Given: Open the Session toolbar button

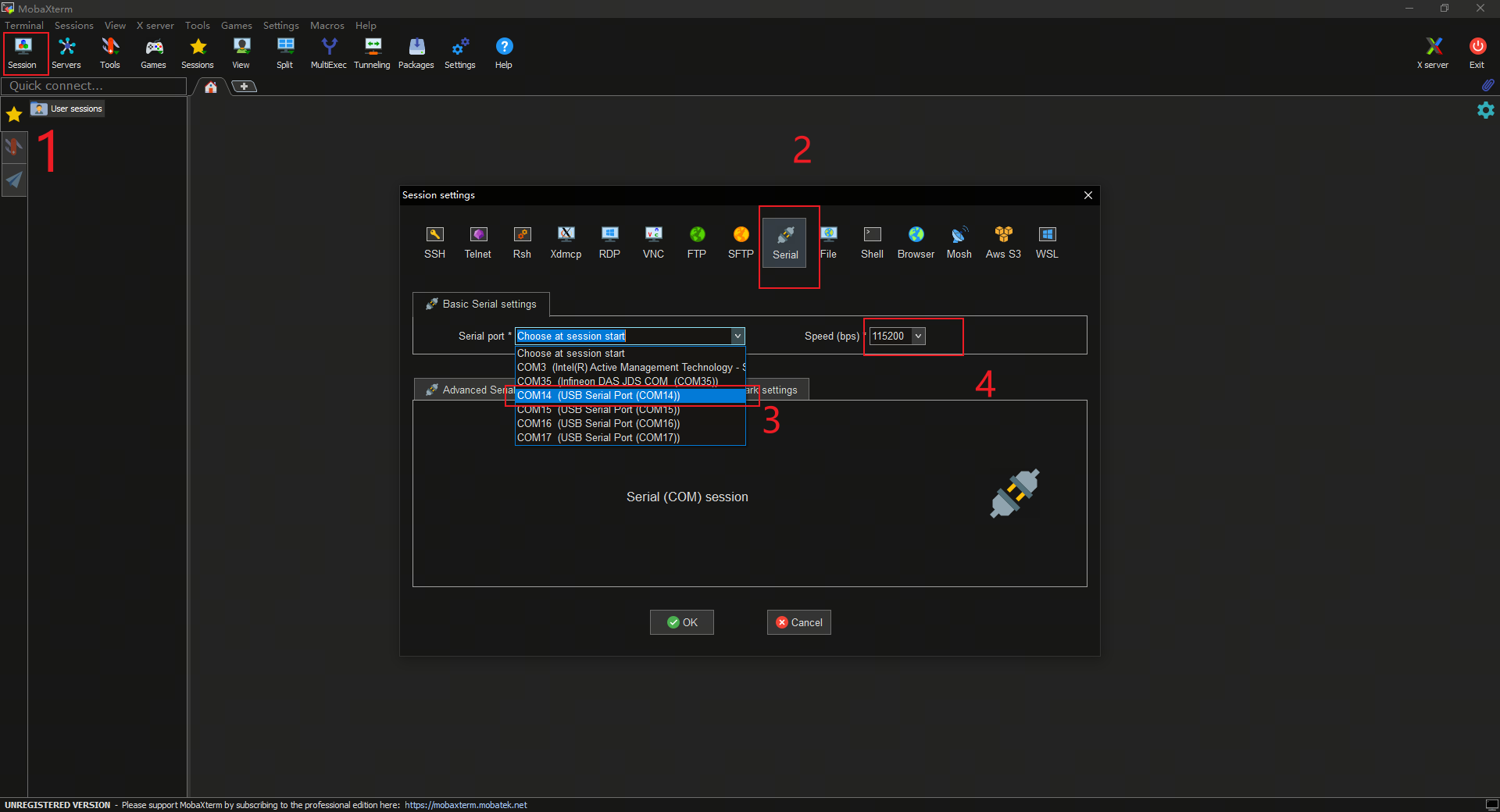Looking at the screenshot, I should pyautogui.click(x=23, y=53).
